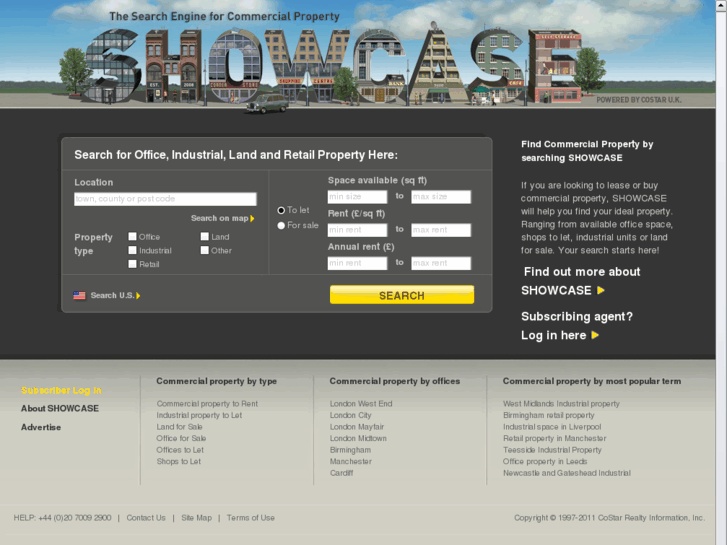Click the yellow SEARCH button
727x545 pixels.
coord(402,295)
